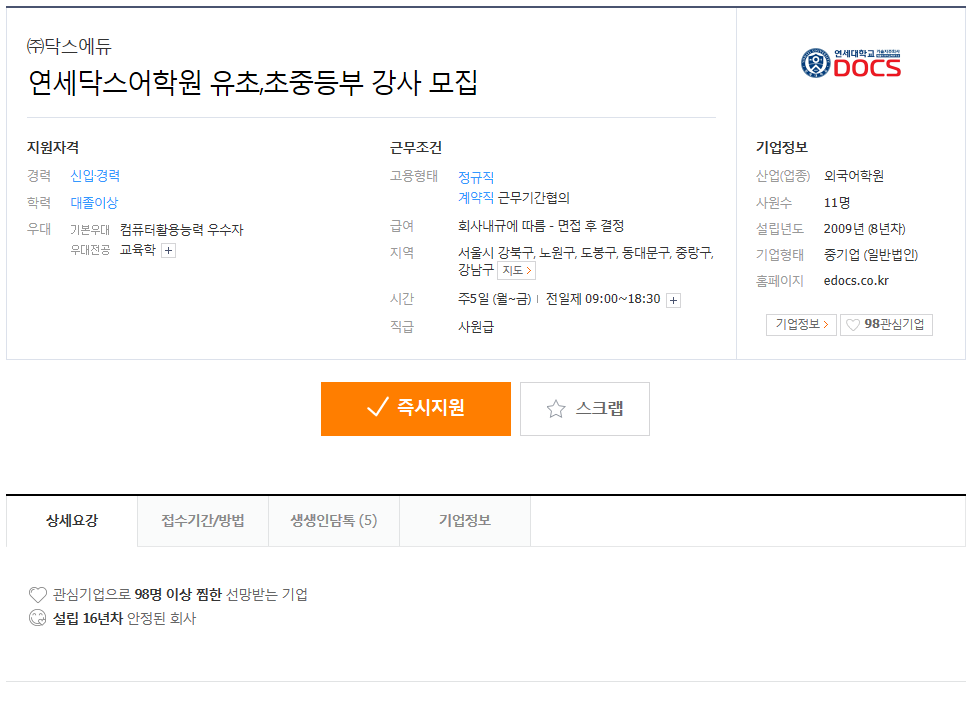Click the ㈜닥스에듀 company name
This screenshot has height=712, width=972.
click(69, 46)
